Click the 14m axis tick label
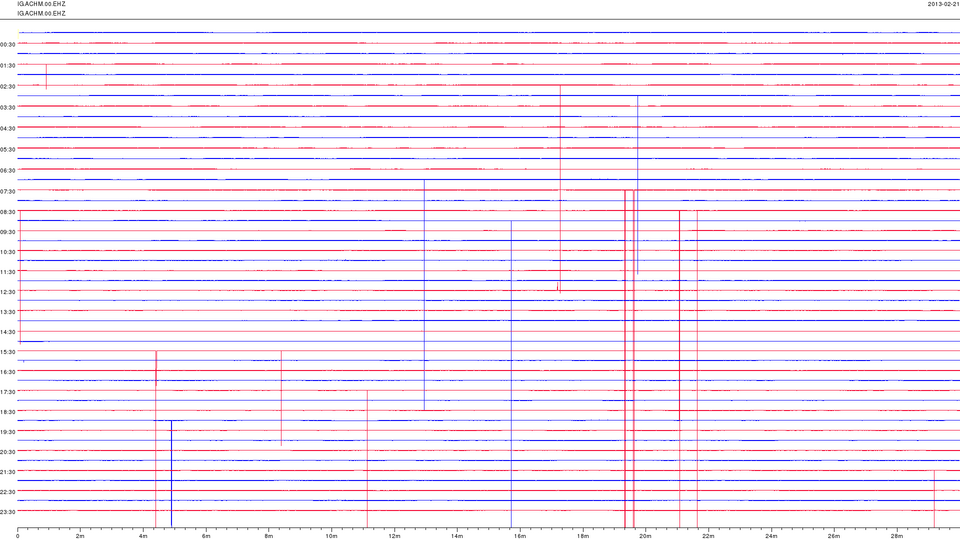This screenshot has height=540, width=960. (x=457, y=536)
